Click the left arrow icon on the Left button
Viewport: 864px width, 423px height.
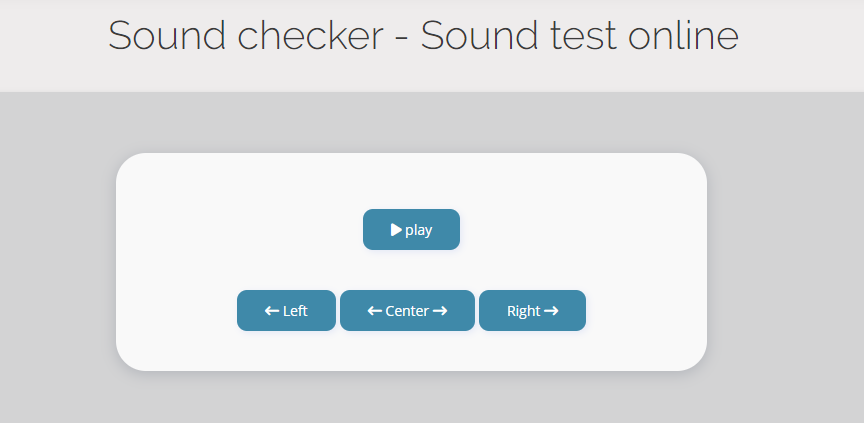(x=271, y=311)
